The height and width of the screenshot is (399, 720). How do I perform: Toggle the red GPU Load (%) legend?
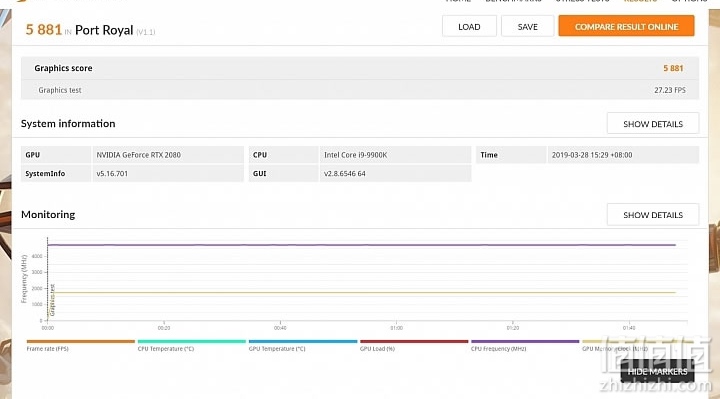click(414, 345)
